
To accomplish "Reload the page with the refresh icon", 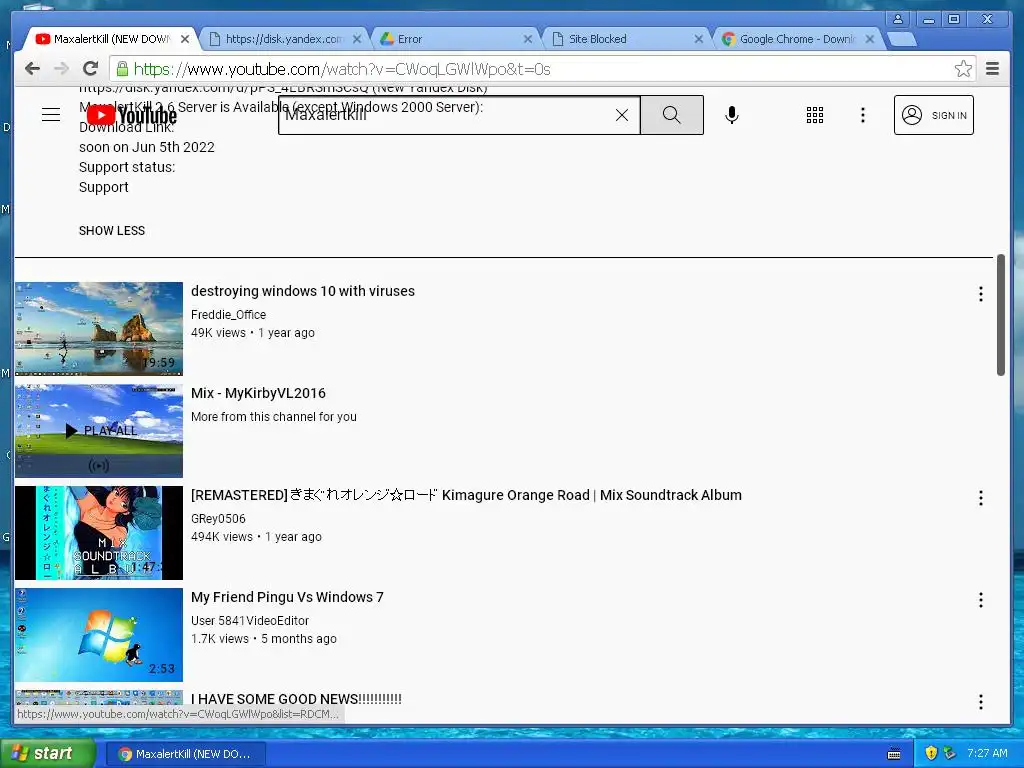I will coord(91,69).
